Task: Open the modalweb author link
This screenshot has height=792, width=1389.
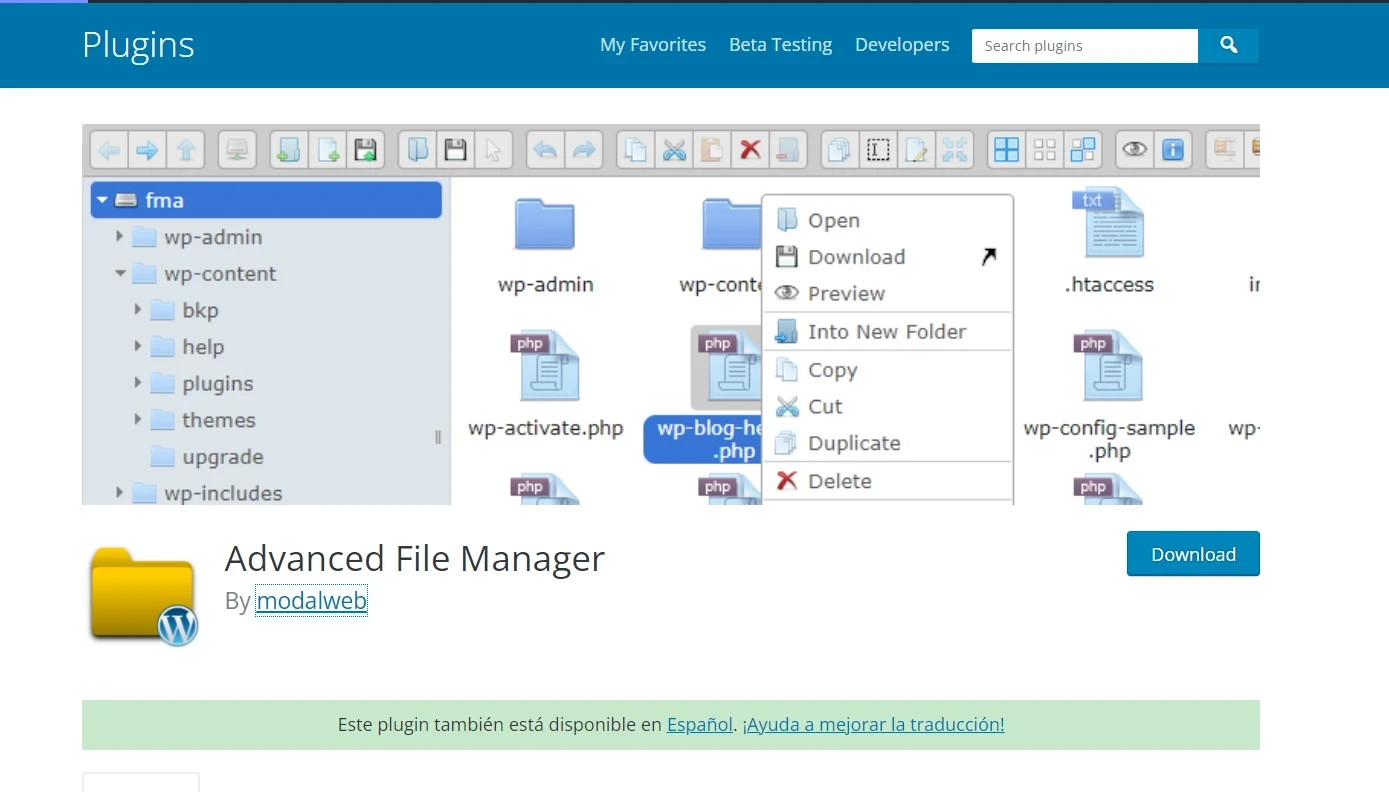Action: pos(312,601)
